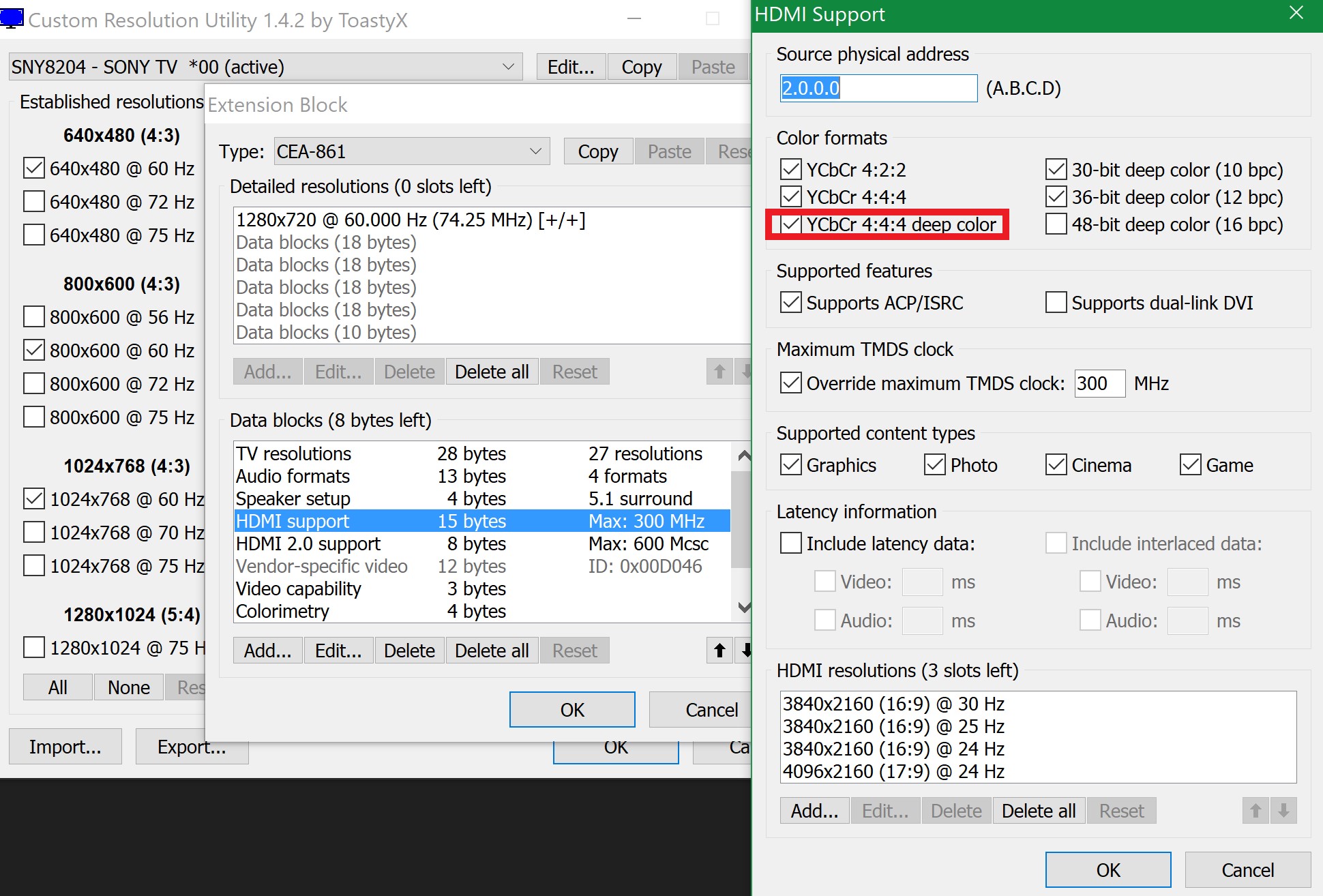Delete all detailed resolutions
Image resolution: width=1323 pixels, height=896 pixels.
pyautogui.click(x=492, y=372)
